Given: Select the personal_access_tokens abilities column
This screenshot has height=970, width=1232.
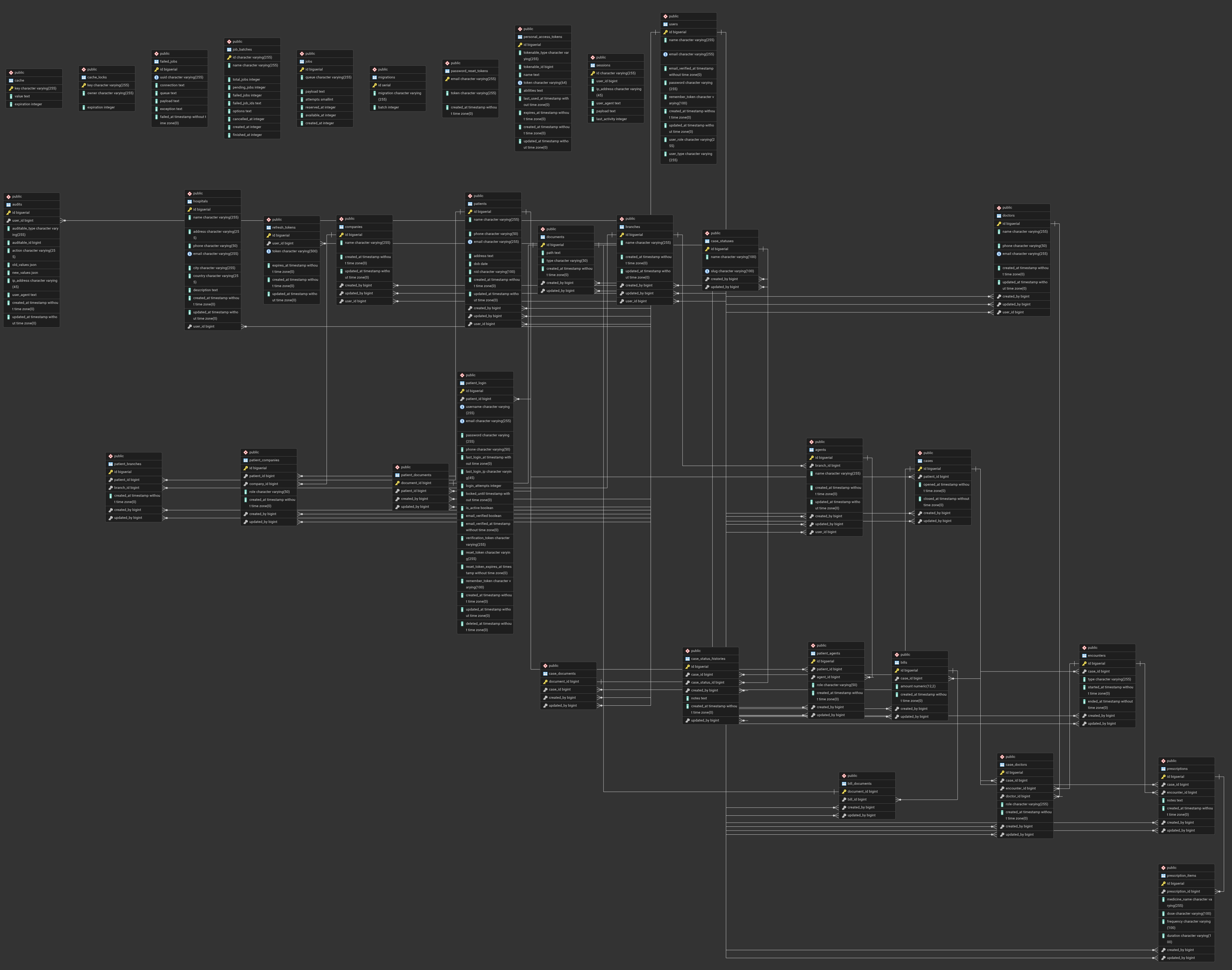Looking at the screenshot, I should coord(533,90).
